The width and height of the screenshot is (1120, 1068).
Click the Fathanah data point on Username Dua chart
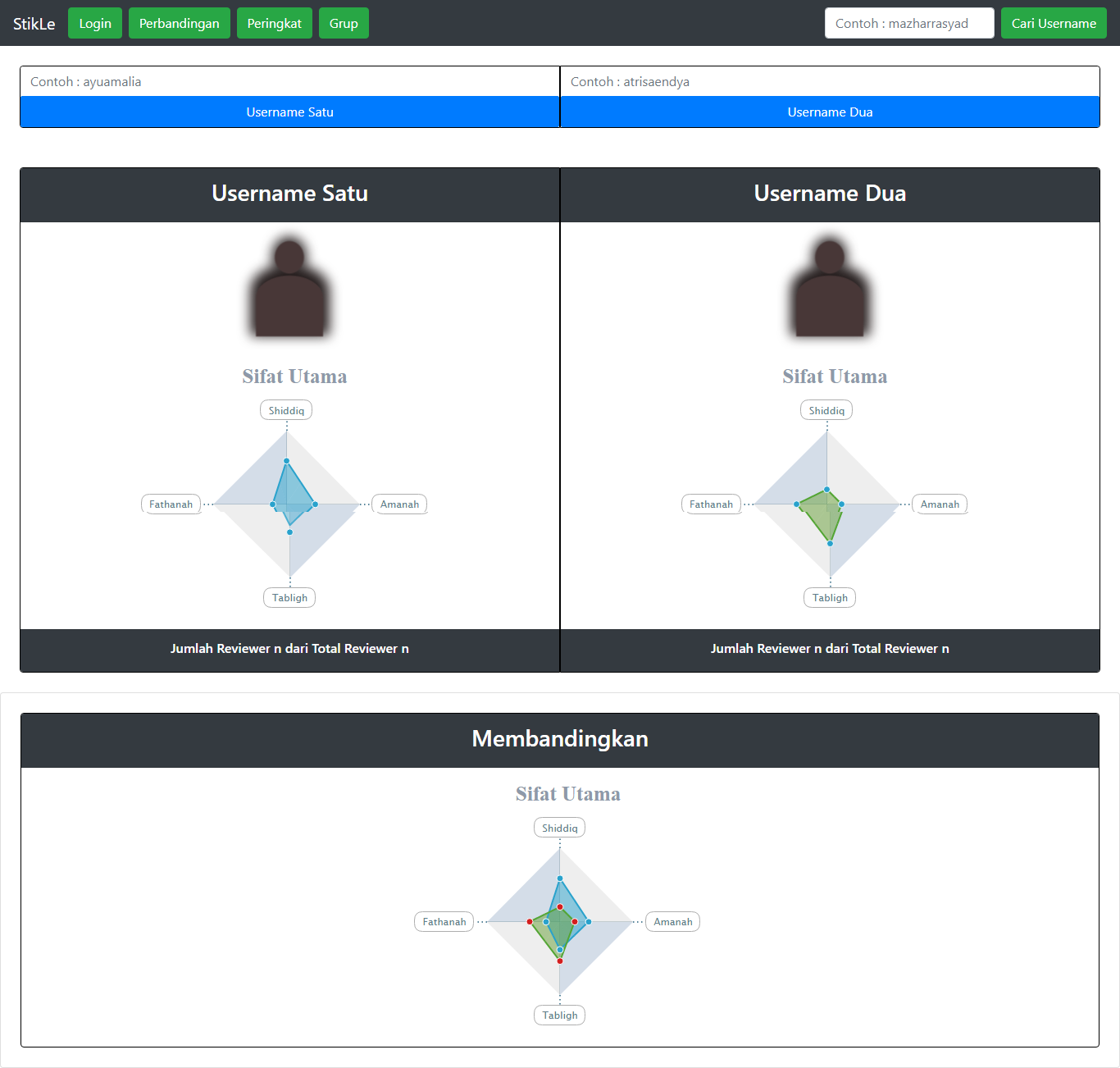tap(796, 504)
